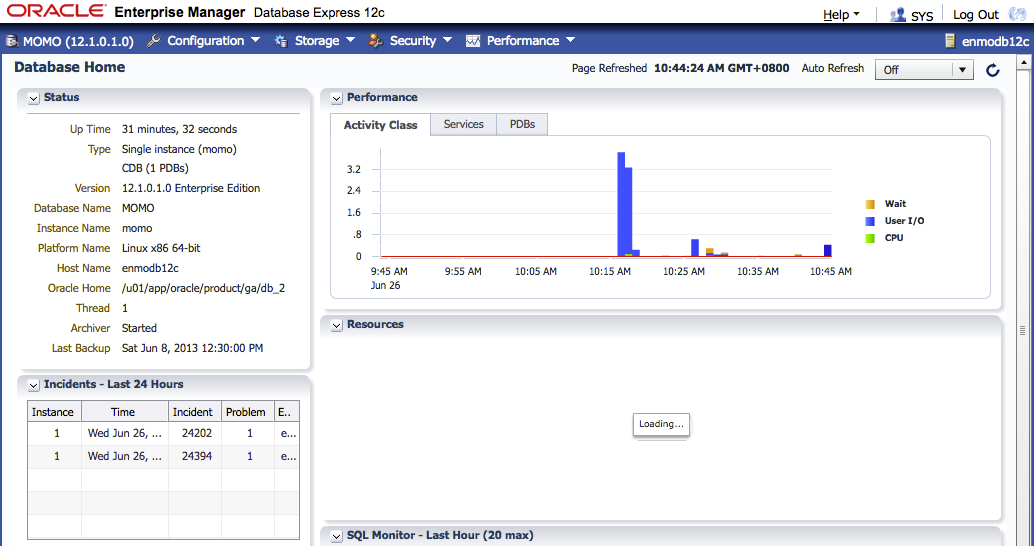Collapse Incidents - Last 24 Hours section
Image resolution: width=1034 pixels, height=546 pixels.
pos(34,385)
